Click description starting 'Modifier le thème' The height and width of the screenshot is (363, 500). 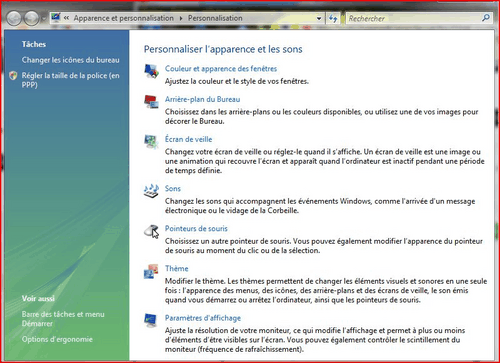[x=326, y=291]
